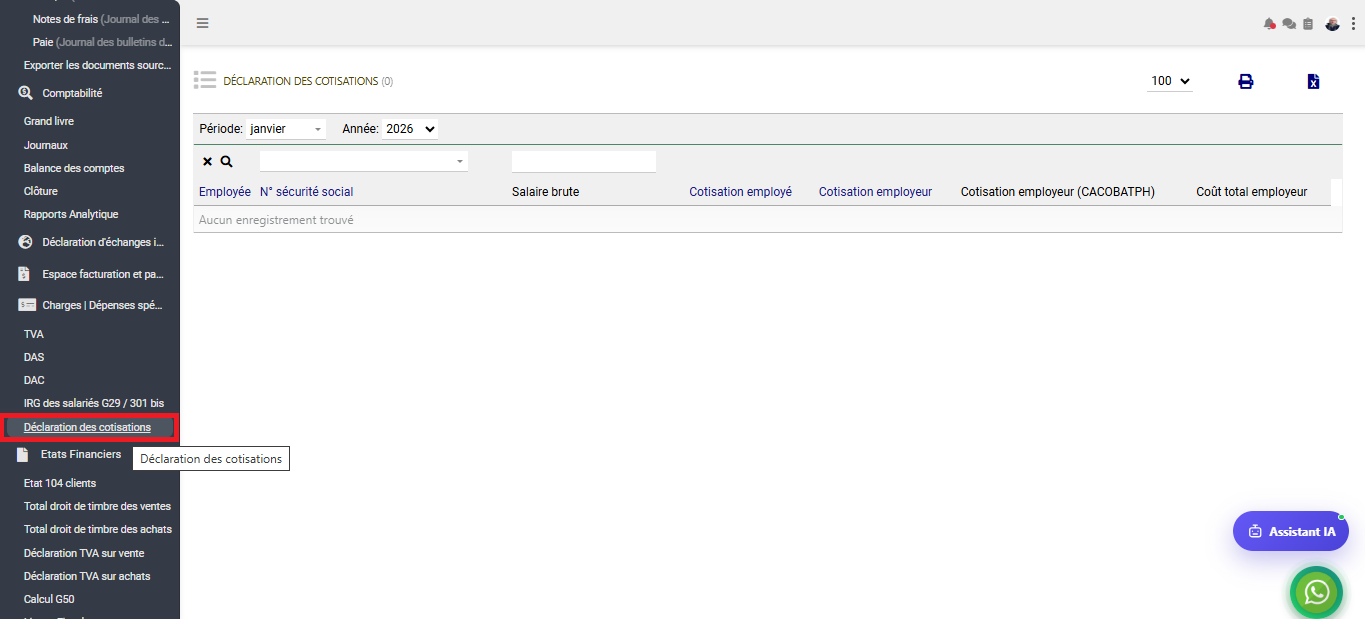Expand the Comptabilité menu section
This screenshot has height=619, width=1365.
[72, 93]
